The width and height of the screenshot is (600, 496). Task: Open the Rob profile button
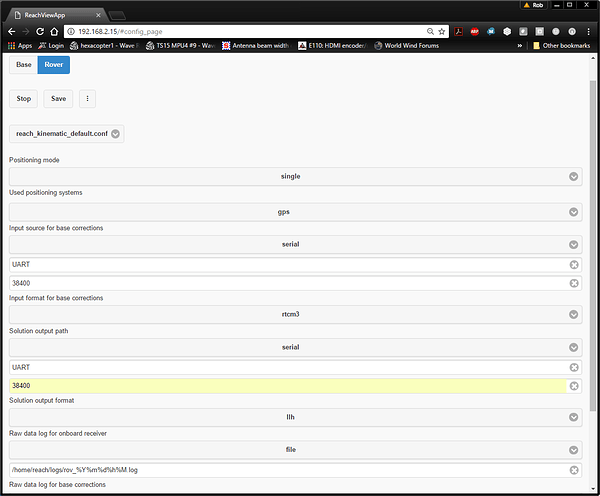[x=534, y=5]
